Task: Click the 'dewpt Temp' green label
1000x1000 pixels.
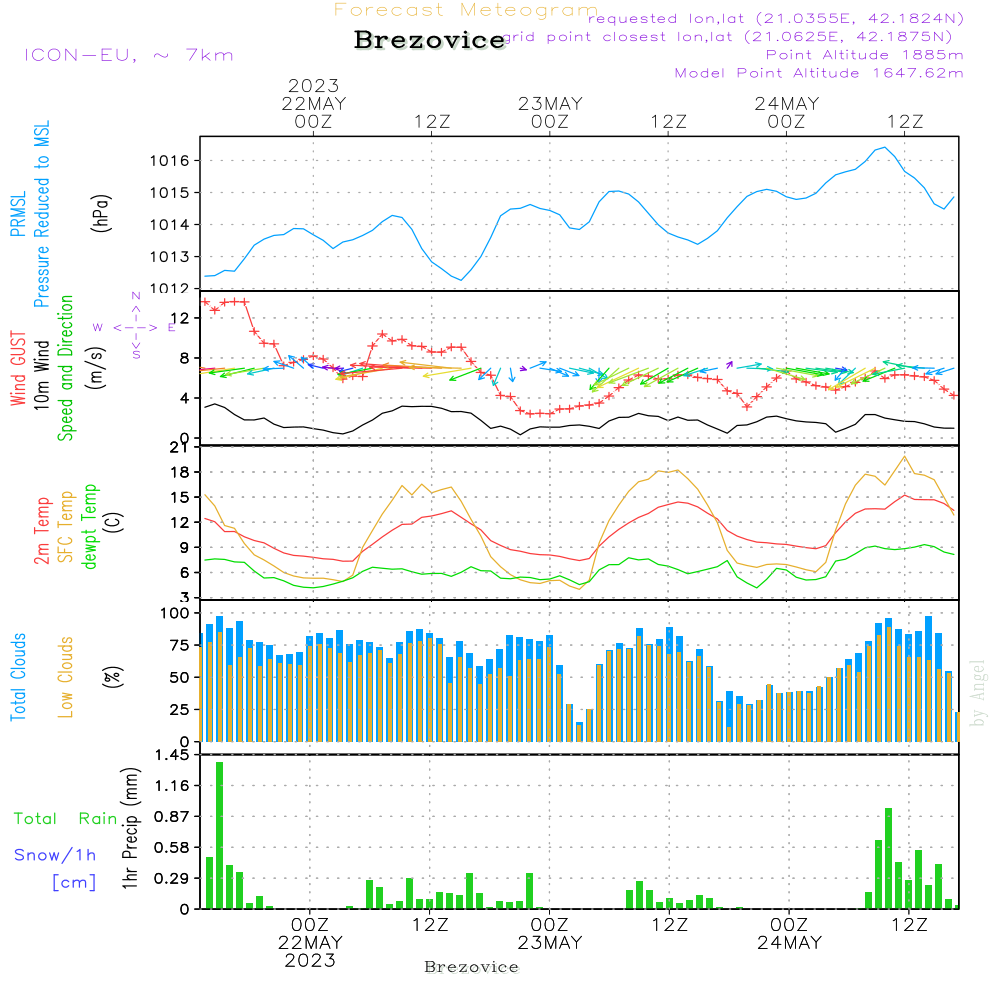Action: coord(89,527)
